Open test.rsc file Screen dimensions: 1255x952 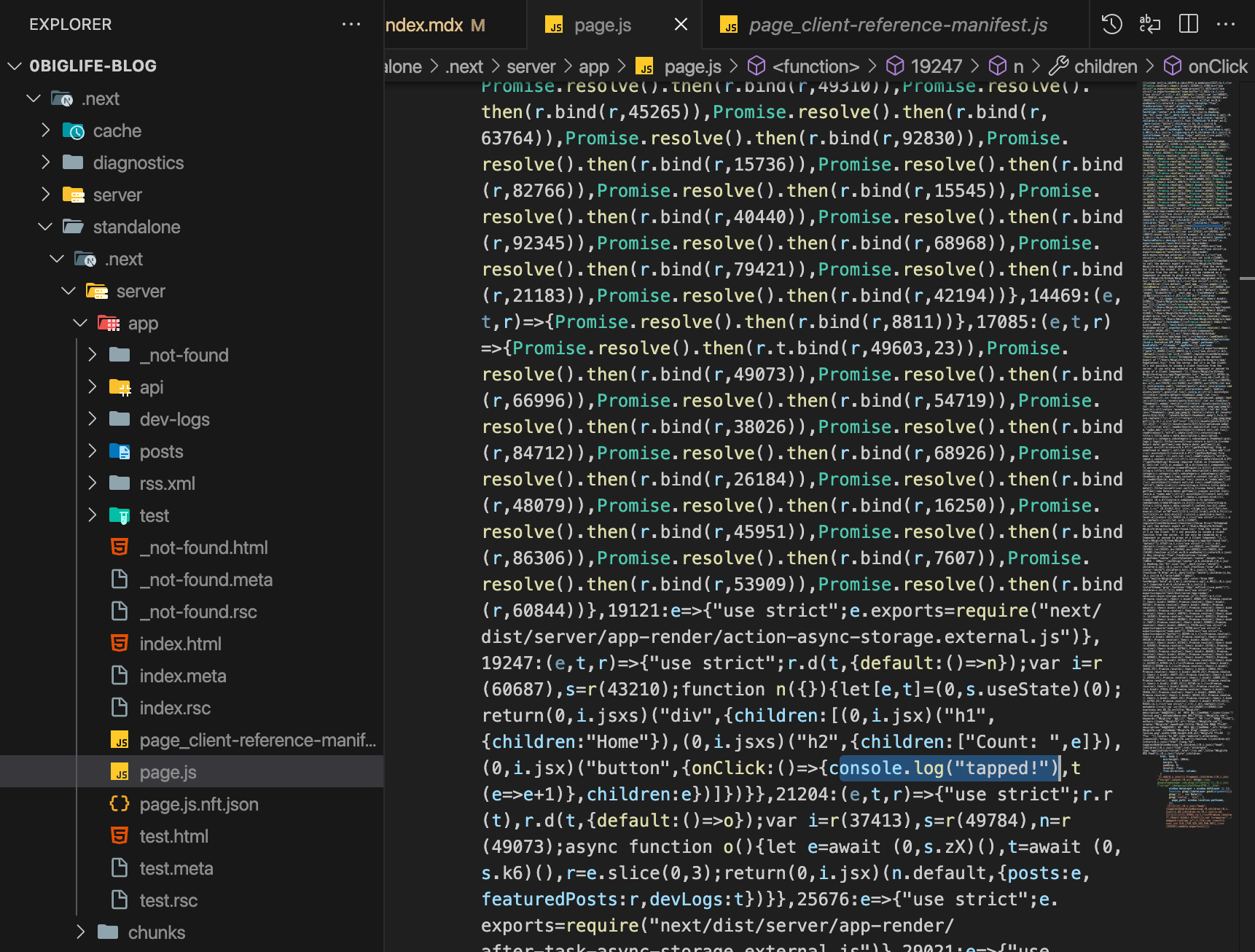pyautogui.click(x=168, y=900)
